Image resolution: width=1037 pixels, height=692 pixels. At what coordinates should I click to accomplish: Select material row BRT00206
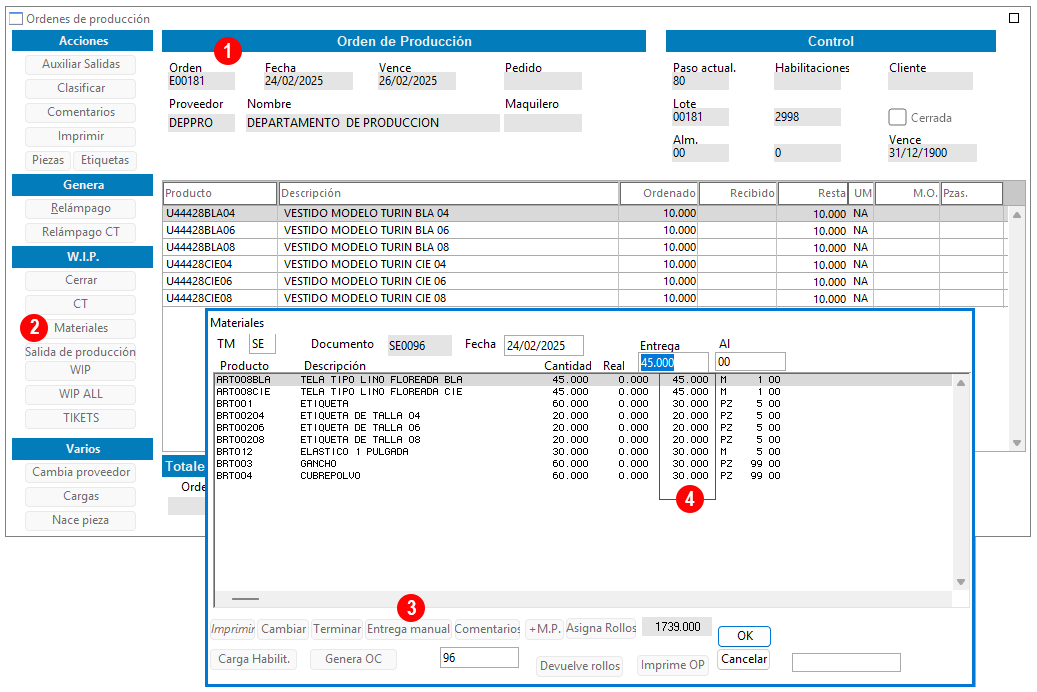pyautogui.click(x=583, y=427)
